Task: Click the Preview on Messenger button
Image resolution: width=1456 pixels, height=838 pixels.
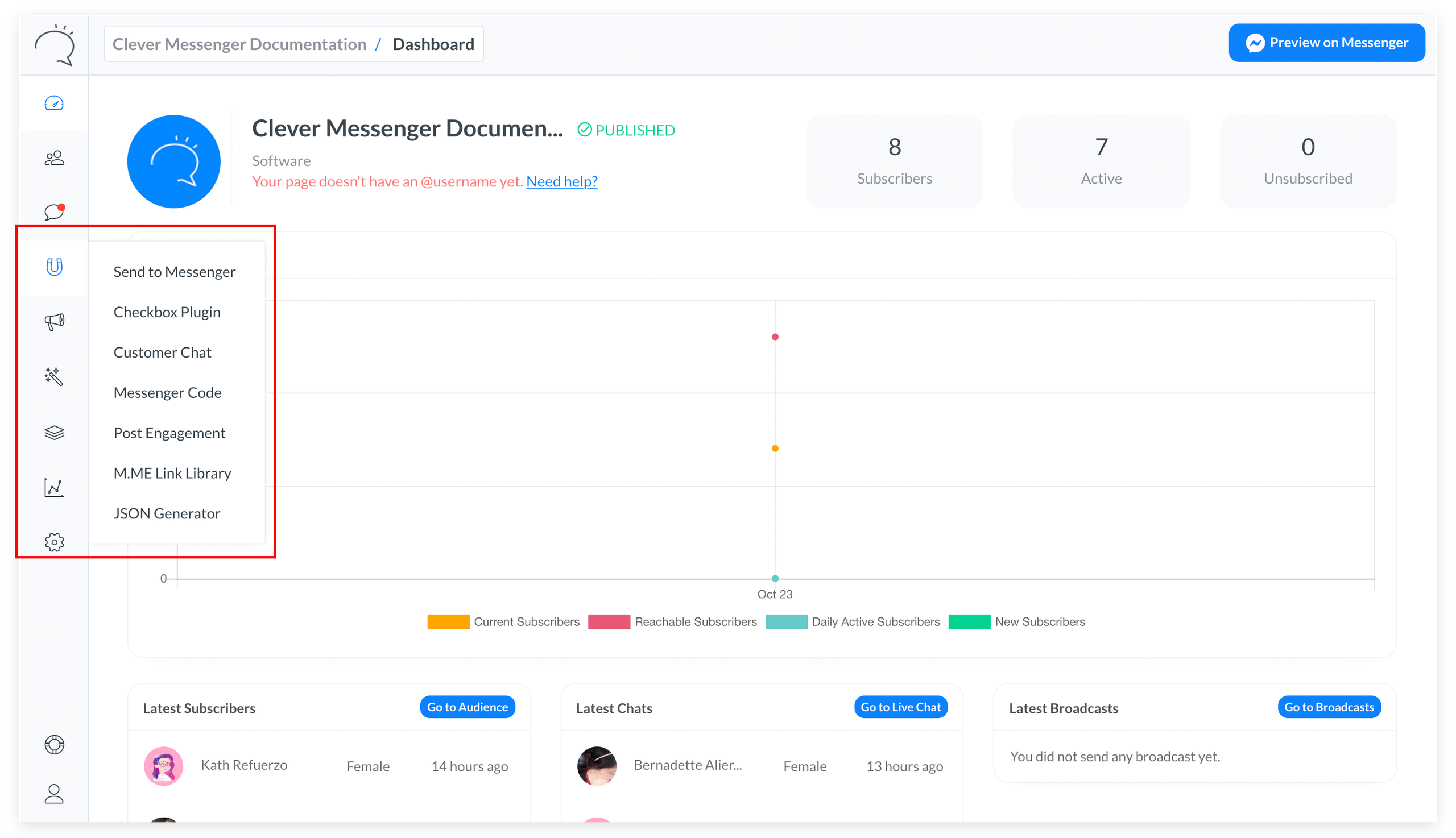Action: pos(1326,43)
